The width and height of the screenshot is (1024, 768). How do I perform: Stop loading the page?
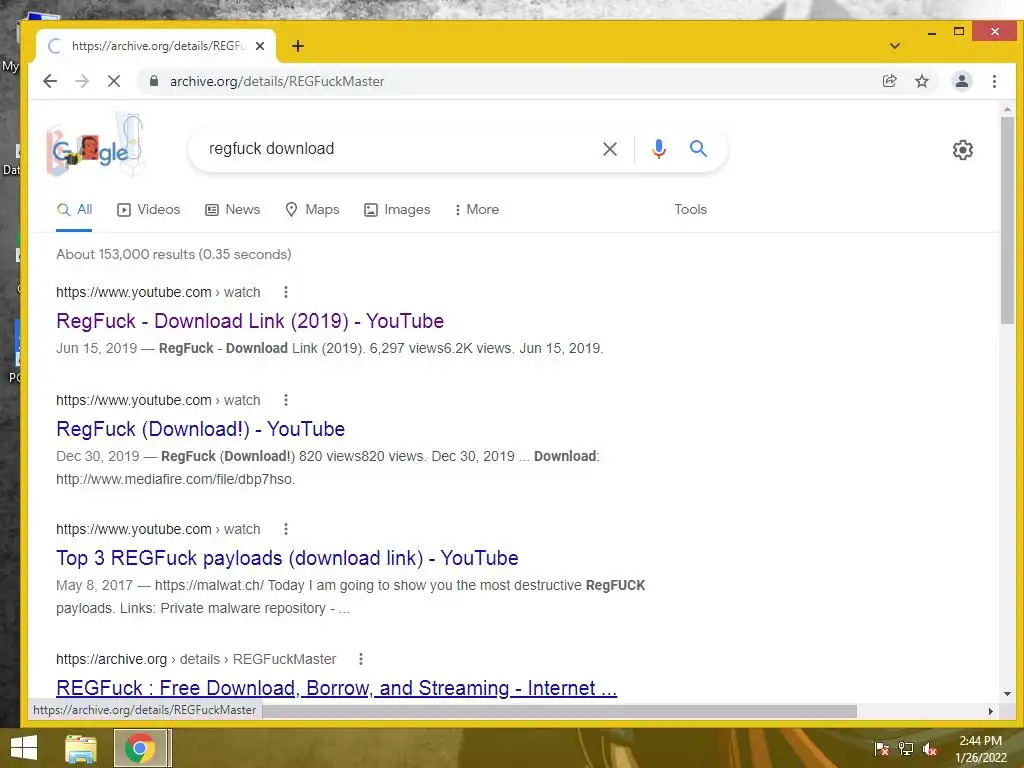tap(114, 81)
